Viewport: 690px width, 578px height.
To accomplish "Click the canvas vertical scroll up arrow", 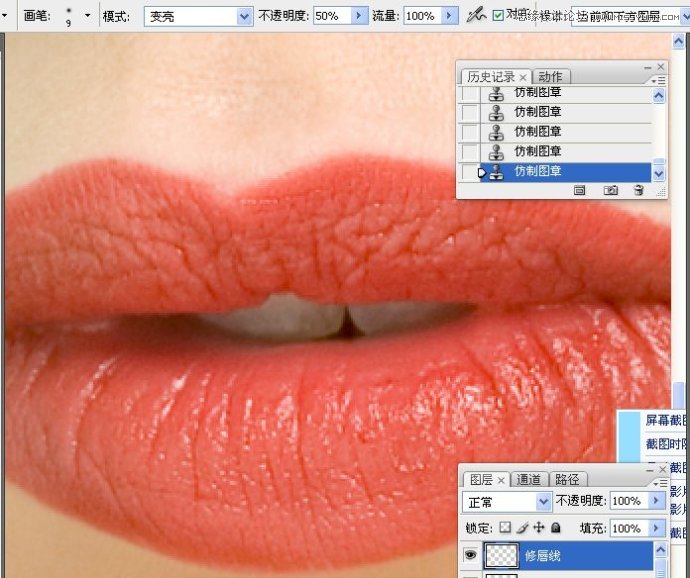I will [678, 42].
